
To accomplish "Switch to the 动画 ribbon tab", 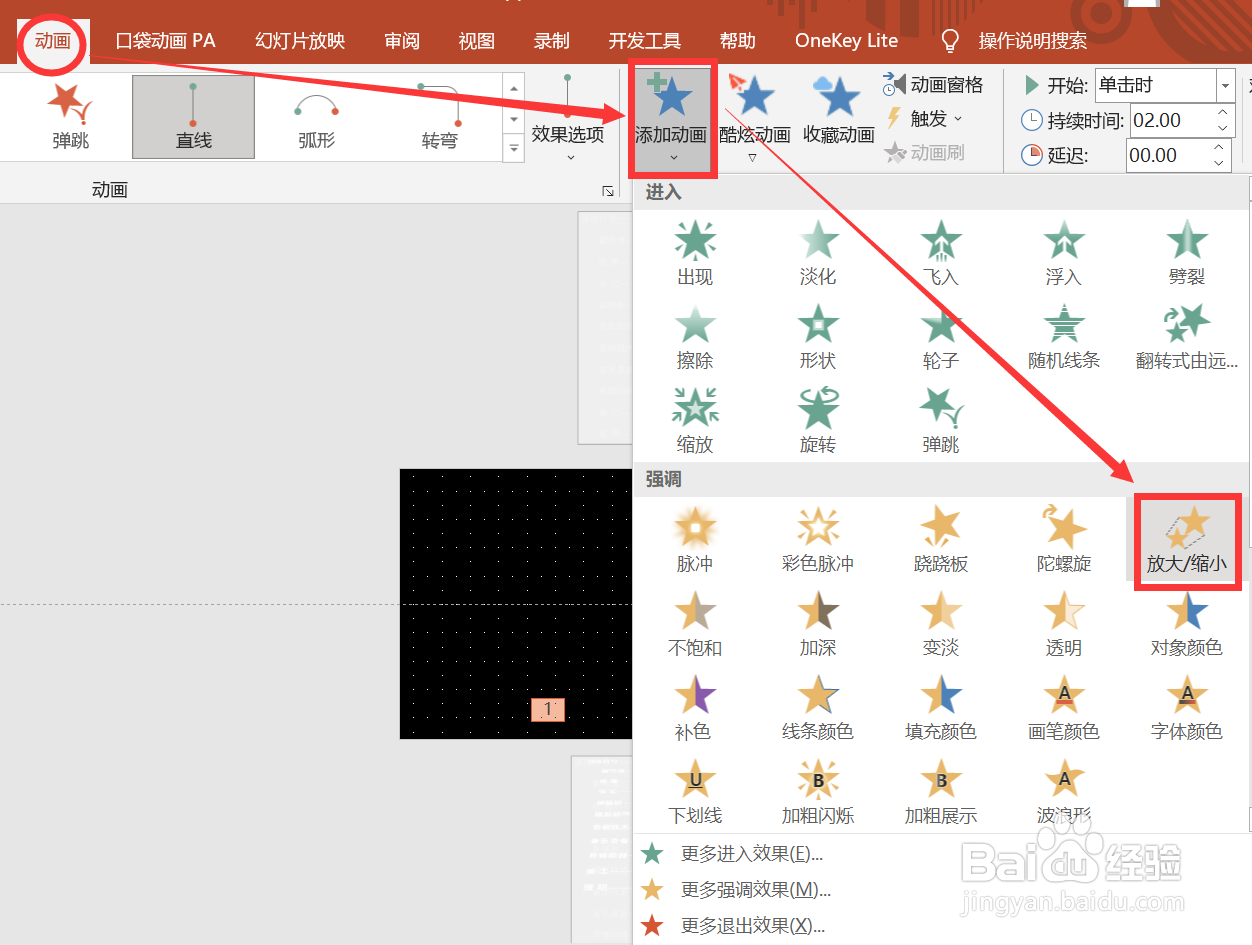I will coord(53,41).
